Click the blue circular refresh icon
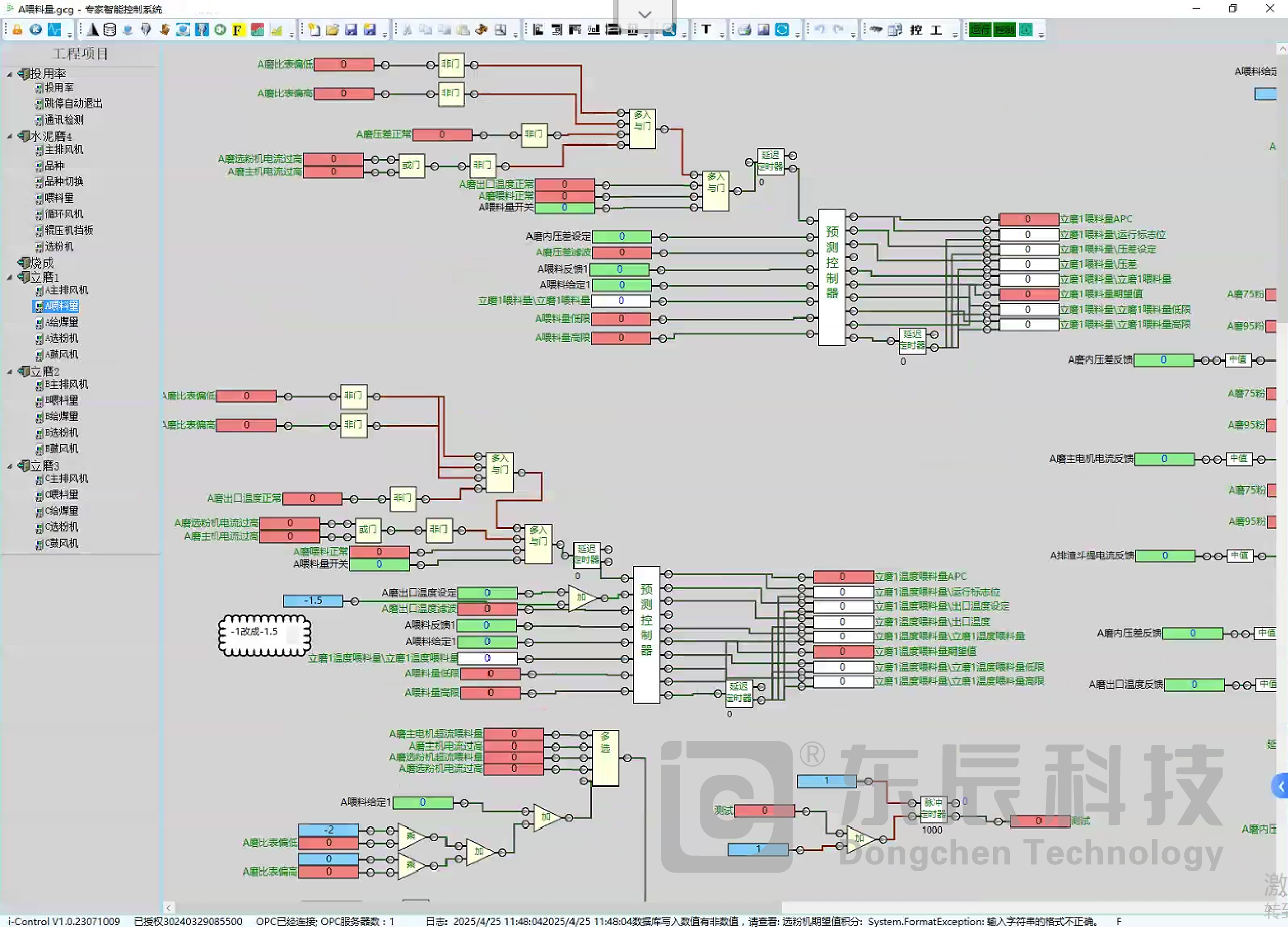 (782, 29)
